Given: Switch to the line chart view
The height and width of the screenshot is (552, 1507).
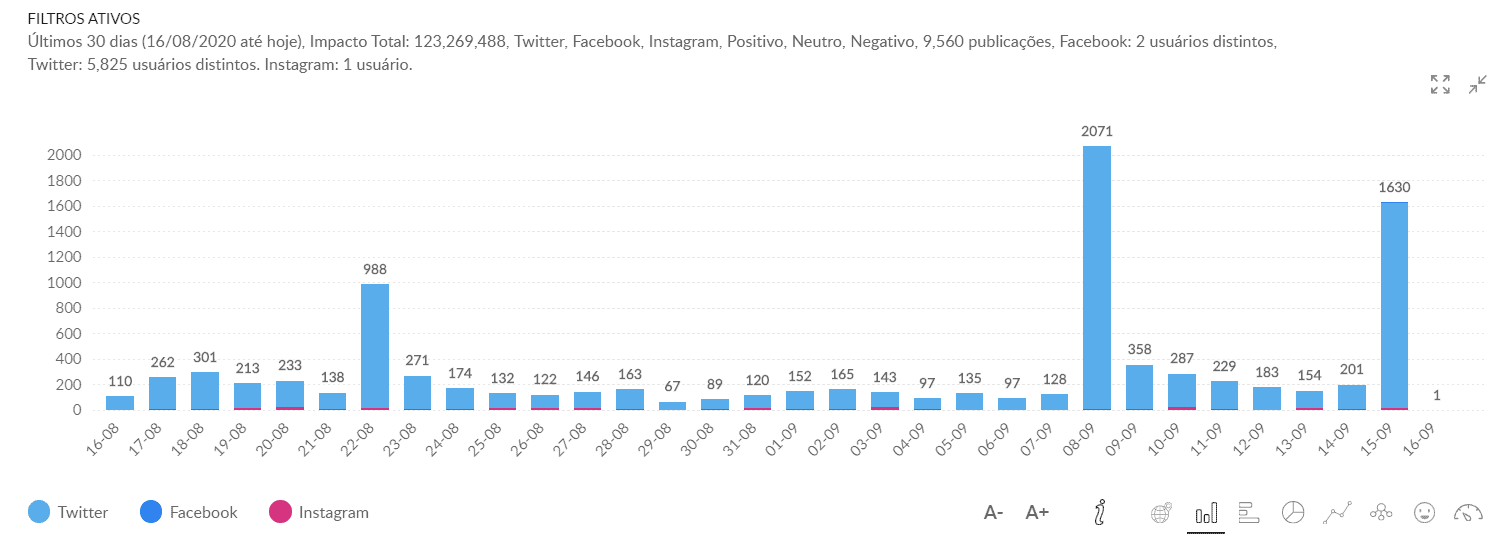Looking at the screenshot, I should tap(1337, 513).
